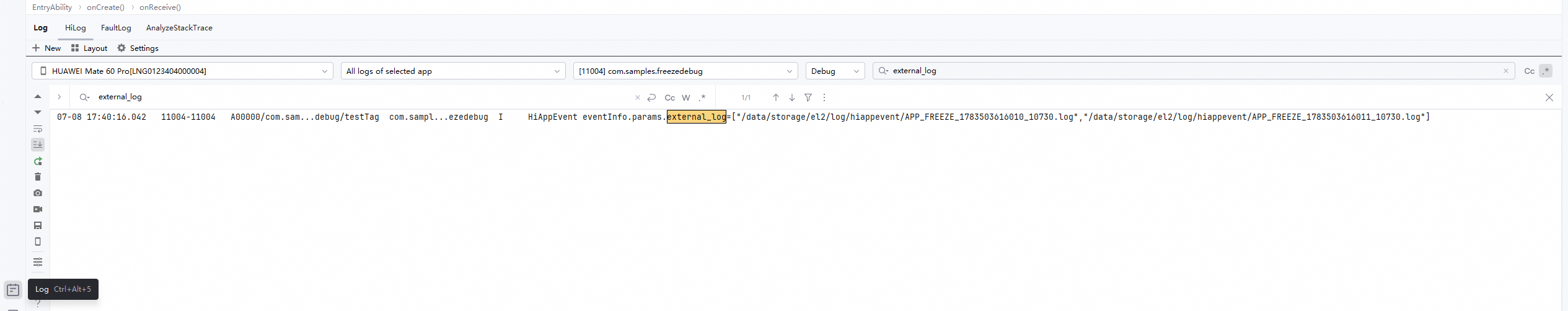This screenshot has height=311, width=1568.
Task: Click onReceive() breadcrumb
Action: [x=160, y=7]
